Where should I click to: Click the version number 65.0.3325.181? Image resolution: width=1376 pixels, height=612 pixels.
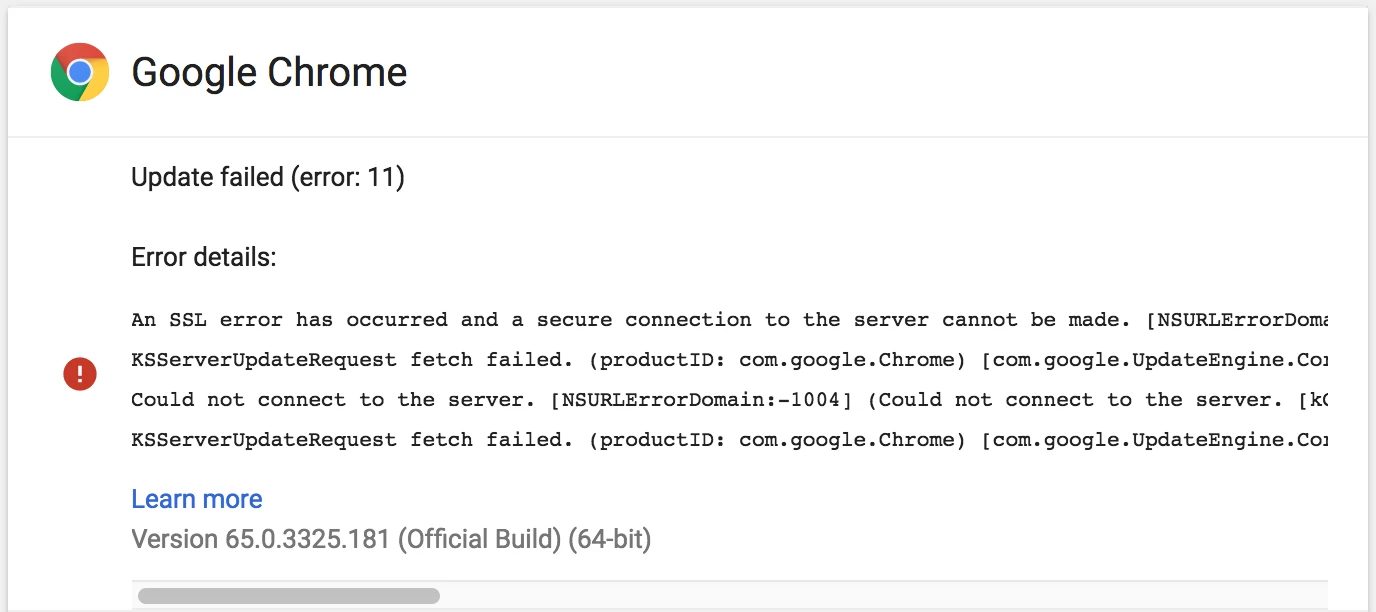click(306, 540)
